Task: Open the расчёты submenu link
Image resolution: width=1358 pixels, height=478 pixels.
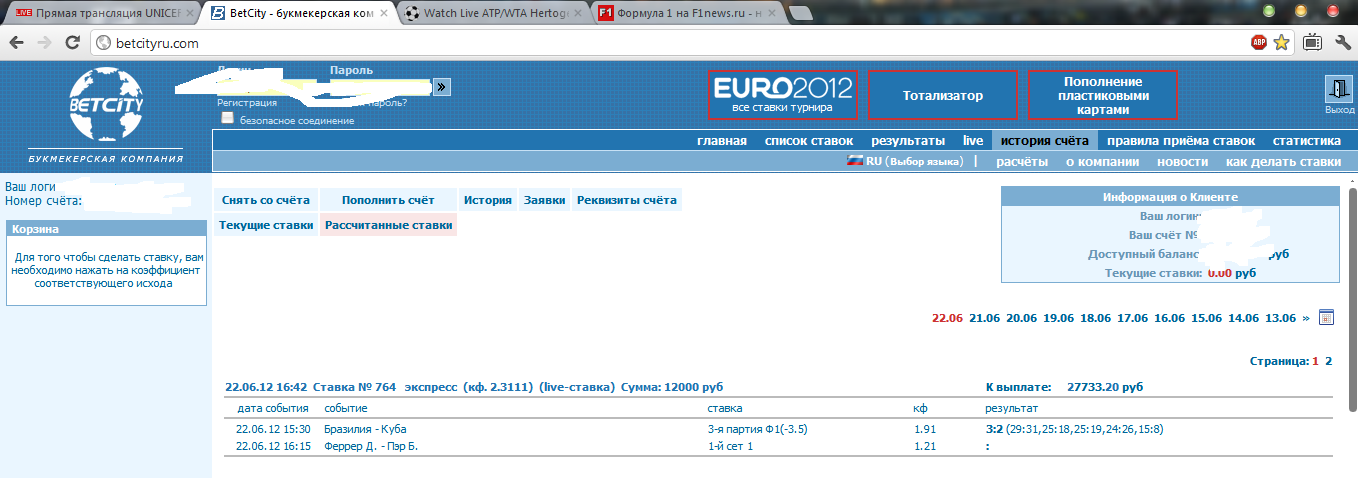Action: pyautogui.click(x=1022, y=161)
